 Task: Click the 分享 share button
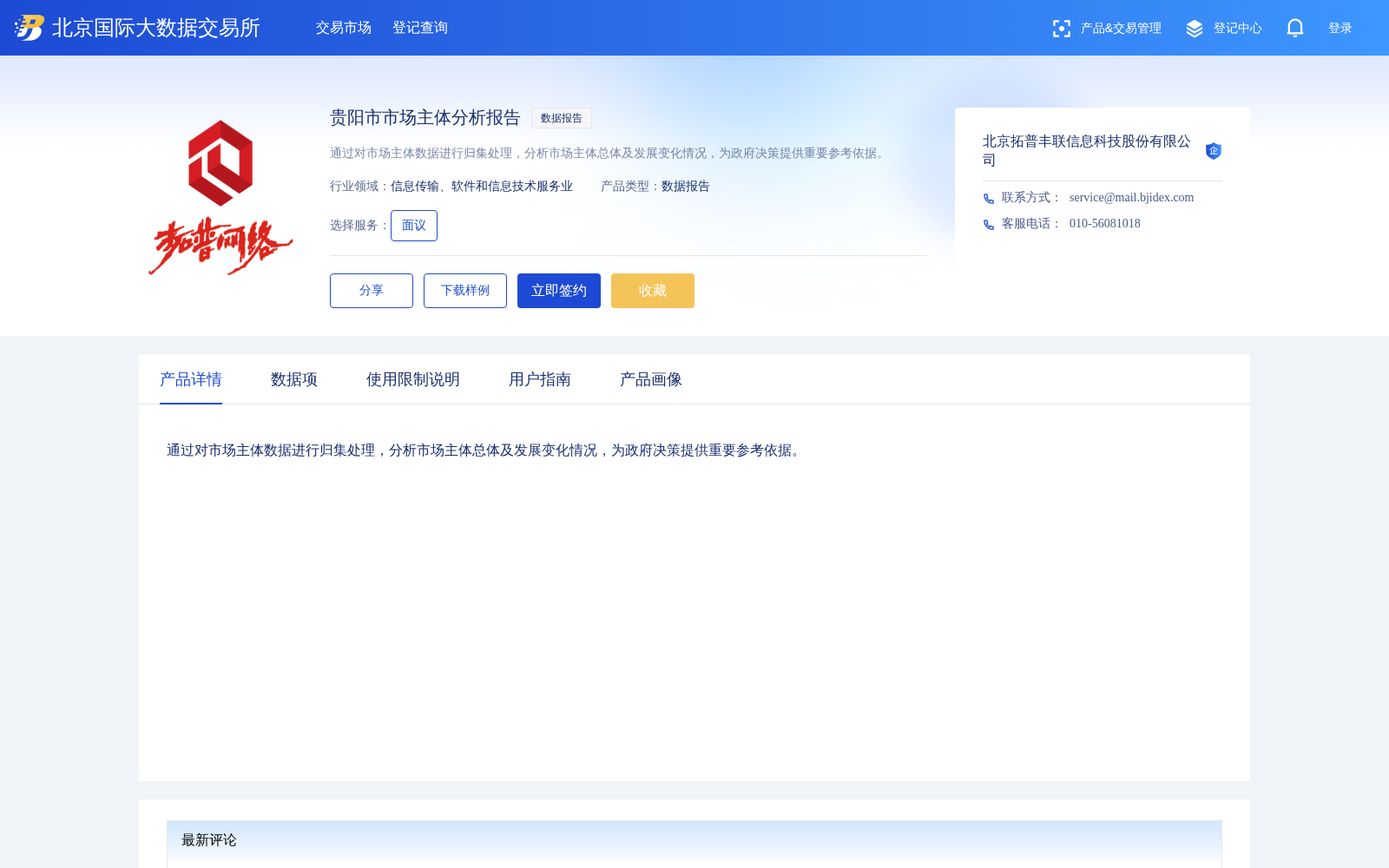372,291
